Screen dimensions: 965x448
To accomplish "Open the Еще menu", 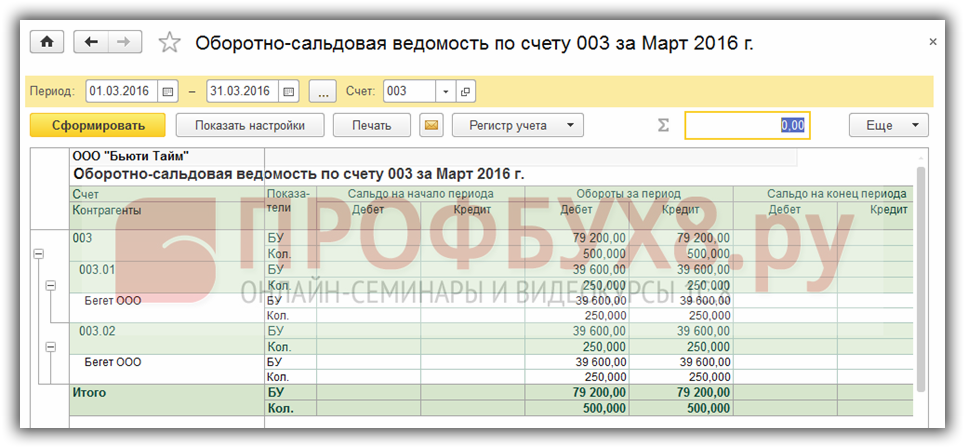I will 888,126.
